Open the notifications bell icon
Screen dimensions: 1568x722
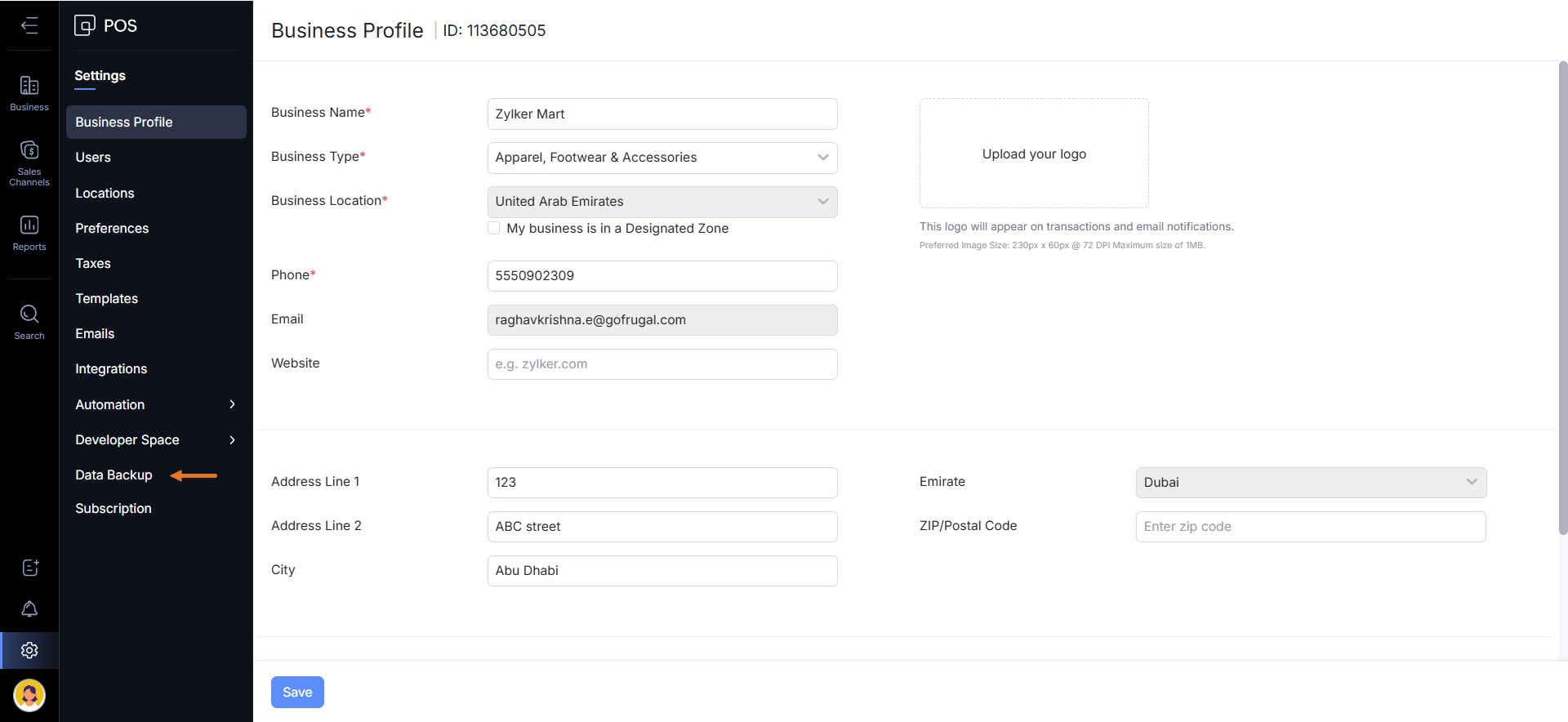[x=29, y=609]
